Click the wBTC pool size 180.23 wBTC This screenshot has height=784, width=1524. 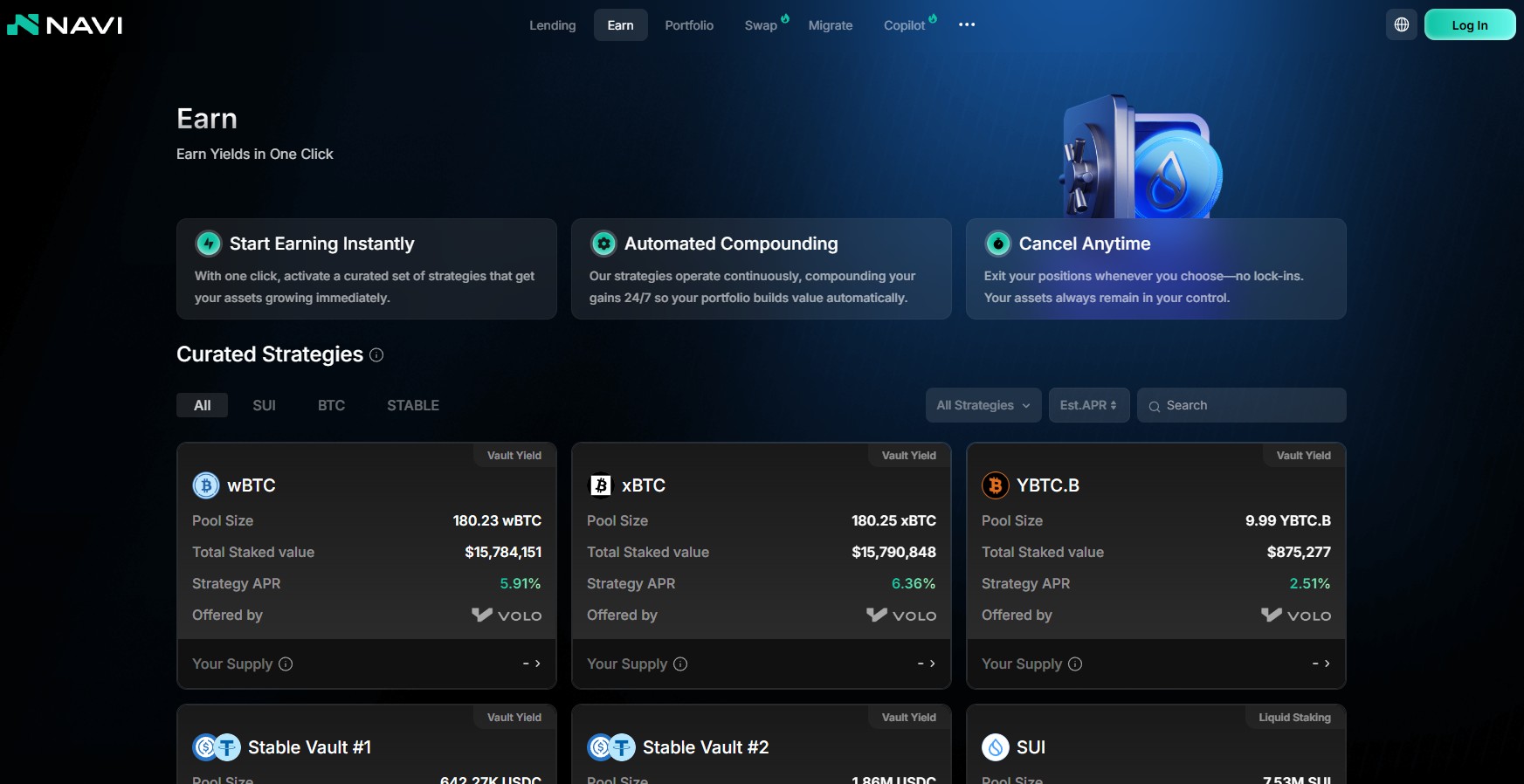[497, 520]
